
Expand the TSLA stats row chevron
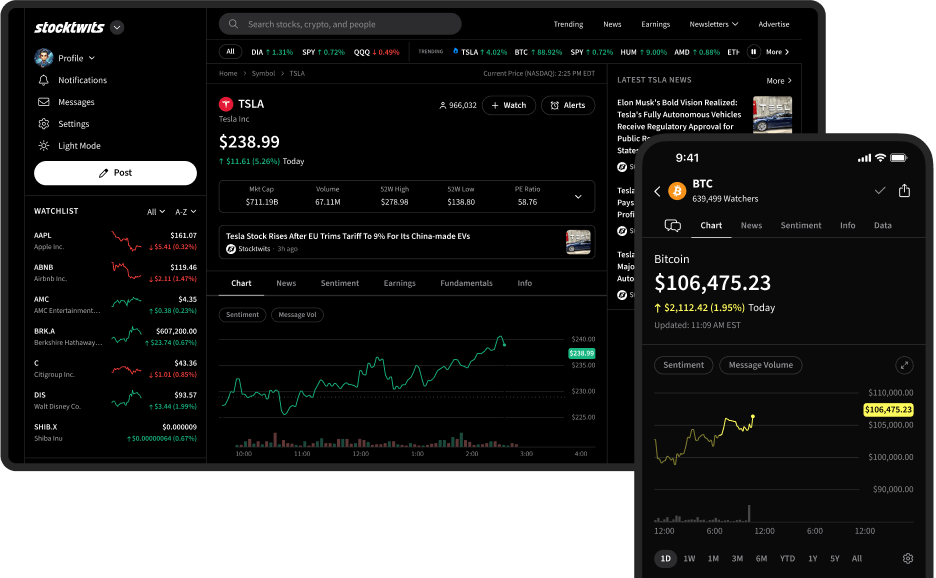tap(577, 196)
